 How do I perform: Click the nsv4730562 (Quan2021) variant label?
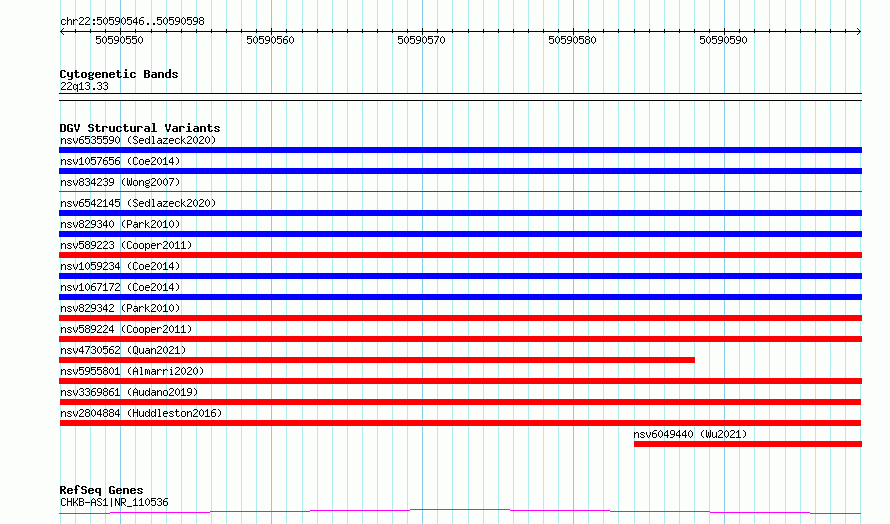coord(123,350)
